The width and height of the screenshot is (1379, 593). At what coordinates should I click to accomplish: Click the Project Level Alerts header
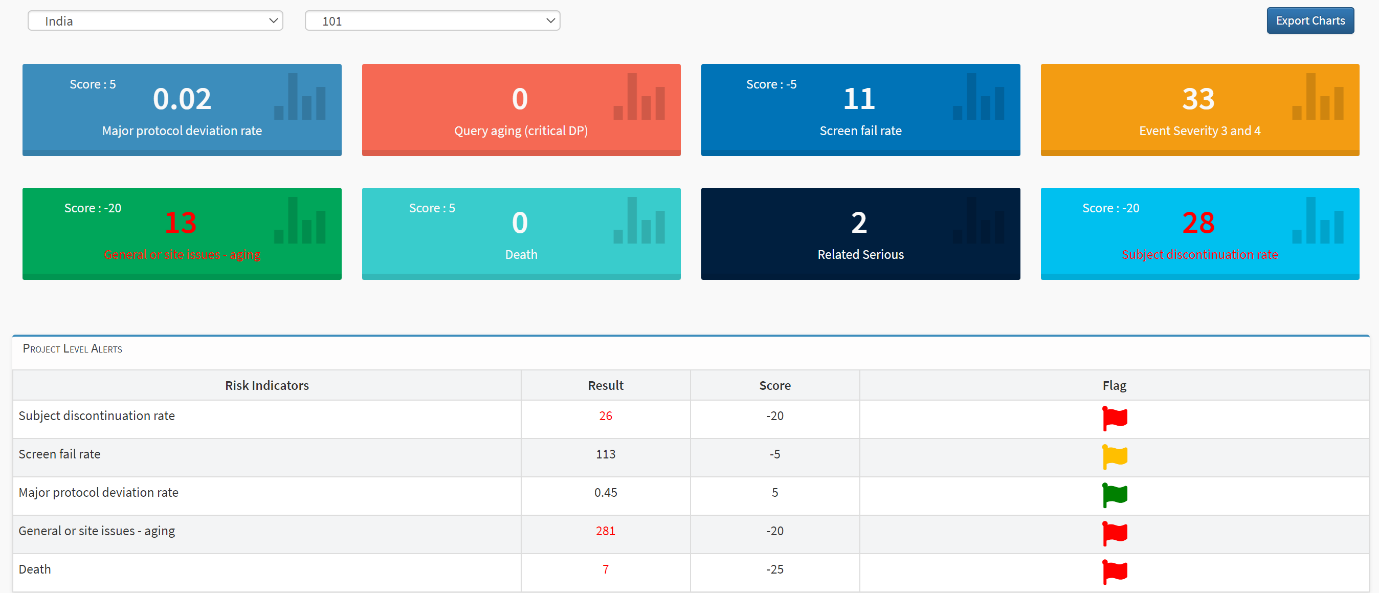point(71,349)
